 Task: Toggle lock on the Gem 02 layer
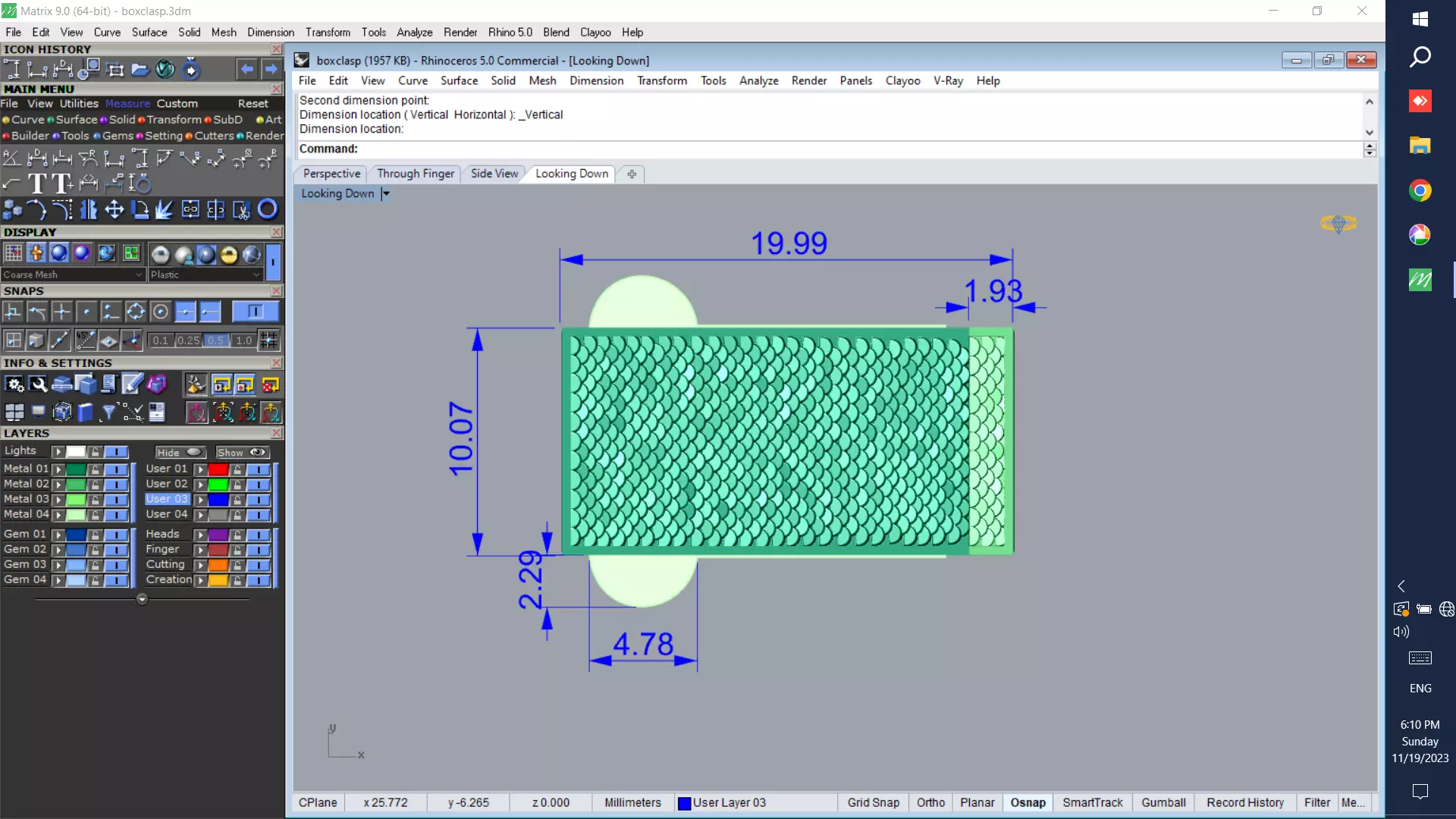coord(95,550)
